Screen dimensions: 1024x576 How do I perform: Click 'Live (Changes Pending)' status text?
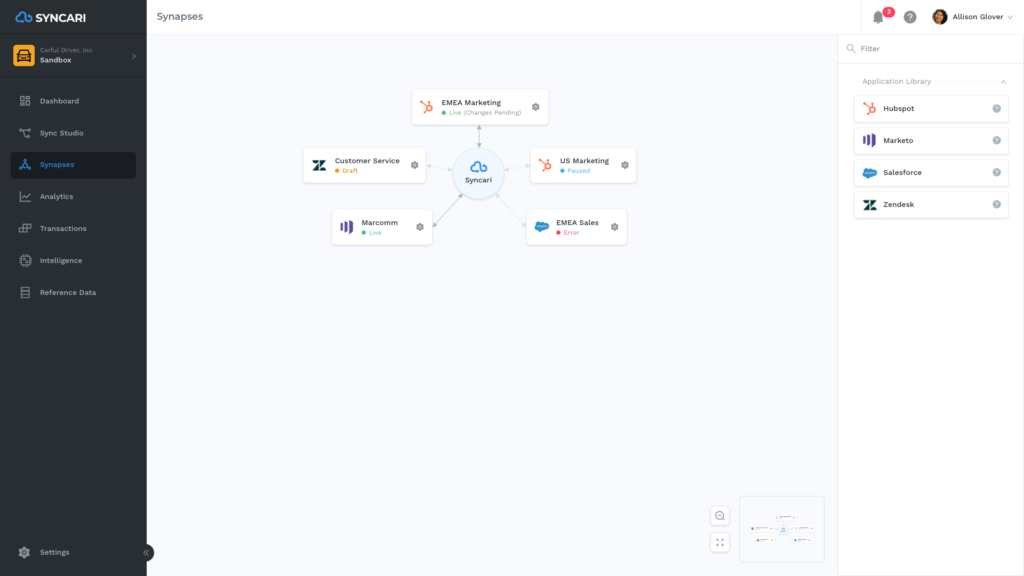[485, 113]
